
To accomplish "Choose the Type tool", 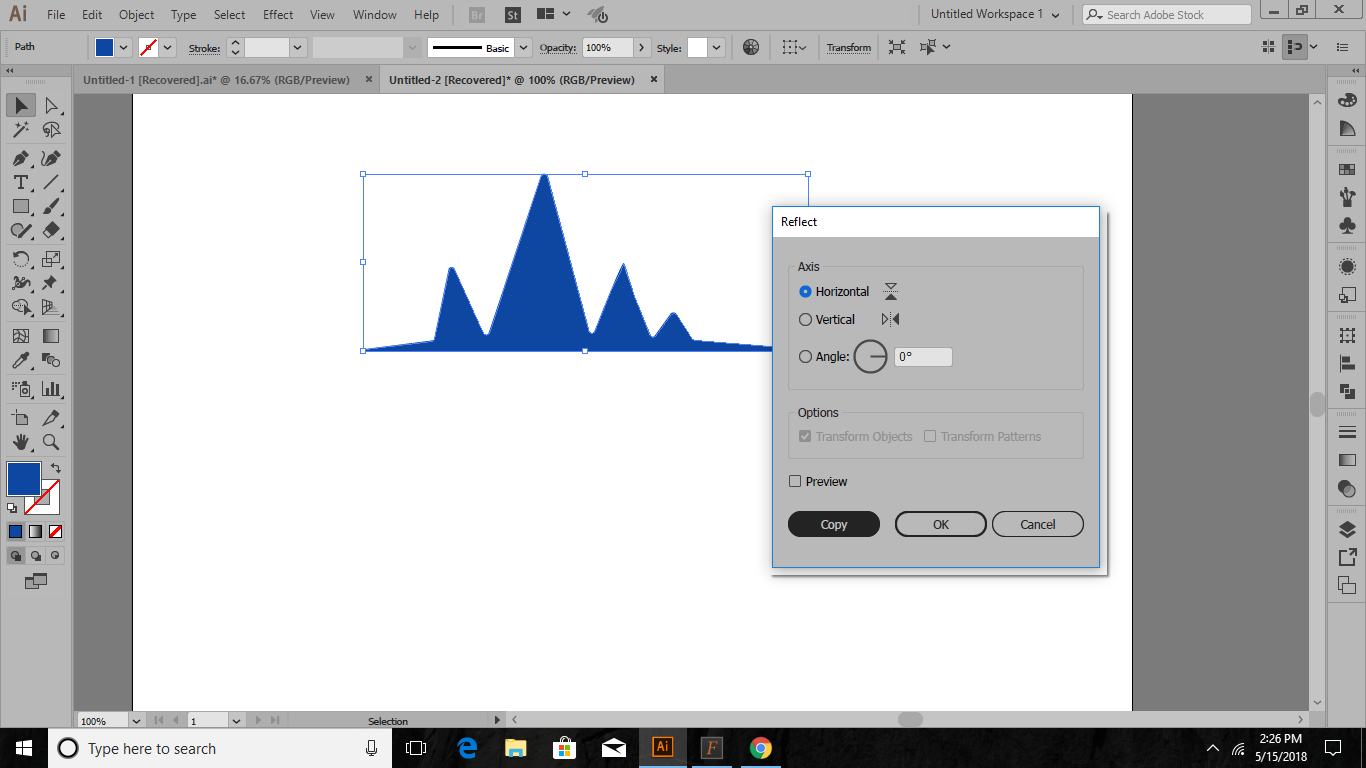I will [21, 182].
